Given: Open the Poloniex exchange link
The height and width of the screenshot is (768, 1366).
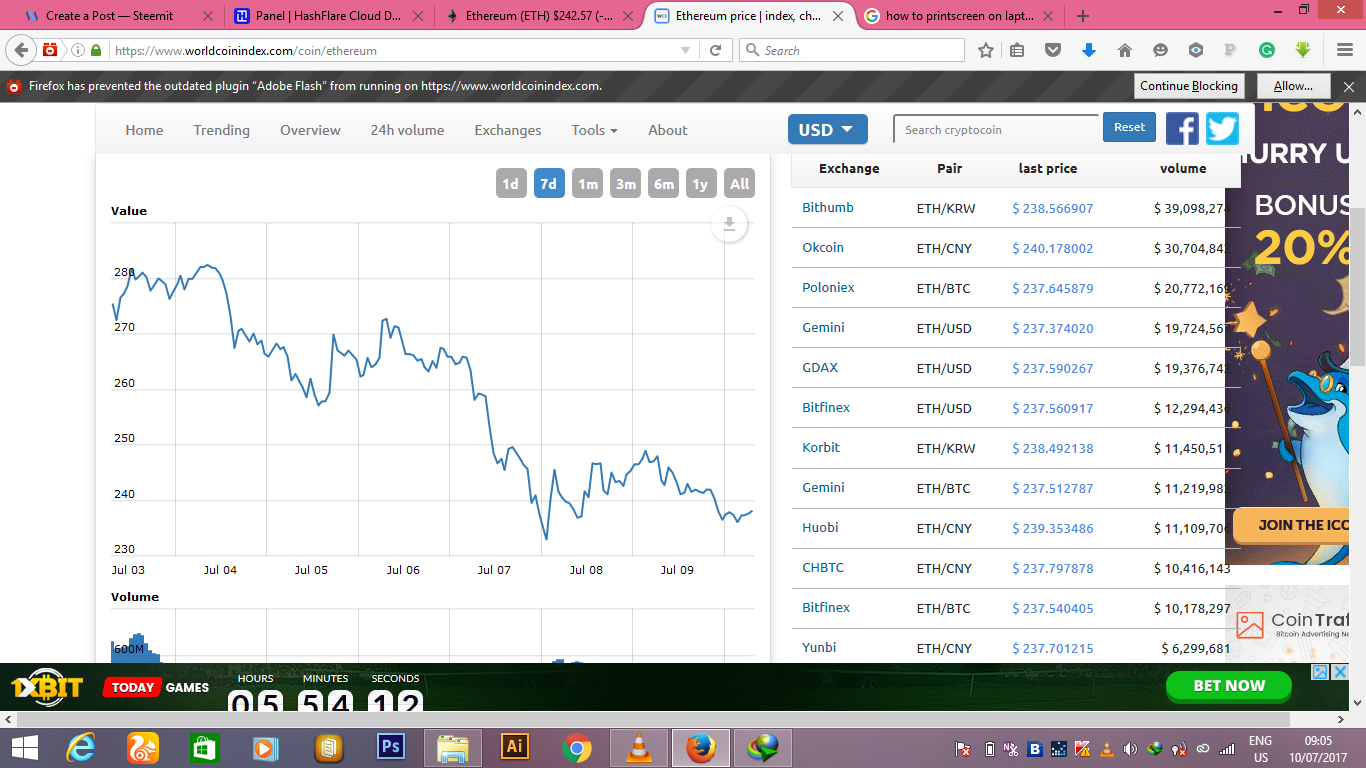Looking at the screenshot, I should click(828, 287).
